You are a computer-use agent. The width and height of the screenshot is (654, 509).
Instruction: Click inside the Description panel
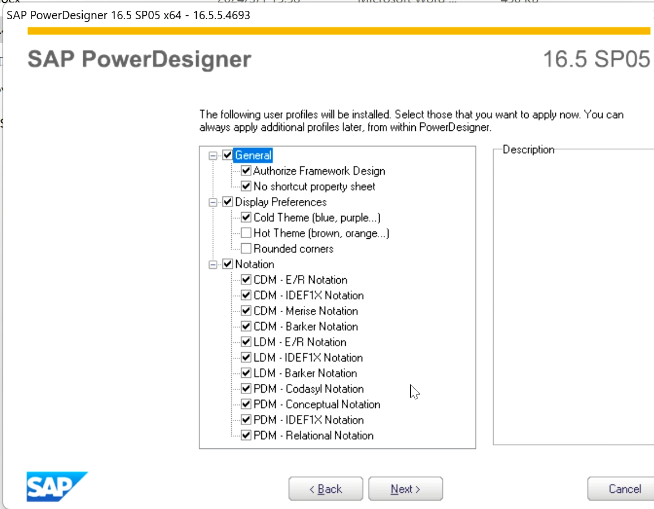573,300
